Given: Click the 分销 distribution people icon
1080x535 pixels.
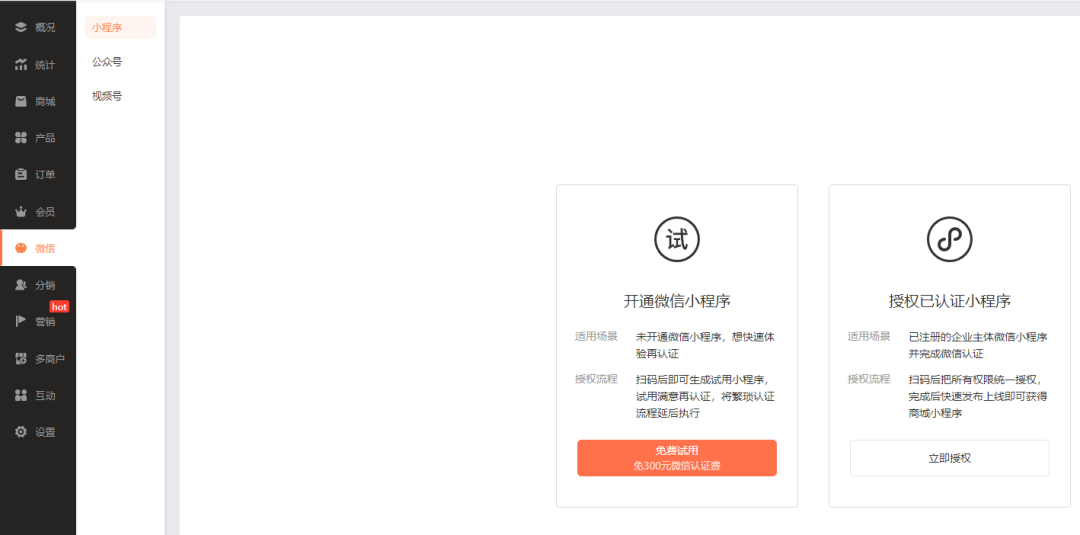Looking at the screenshot, I should pyautogui.click(x=21, y=285).
